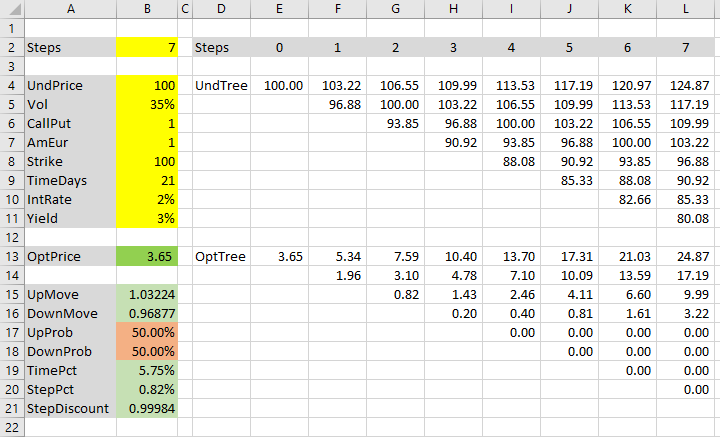This screenshot has width=720, height=437.
Task: Select the IntRate cell showing 2%
Action: tap(147, 199)
